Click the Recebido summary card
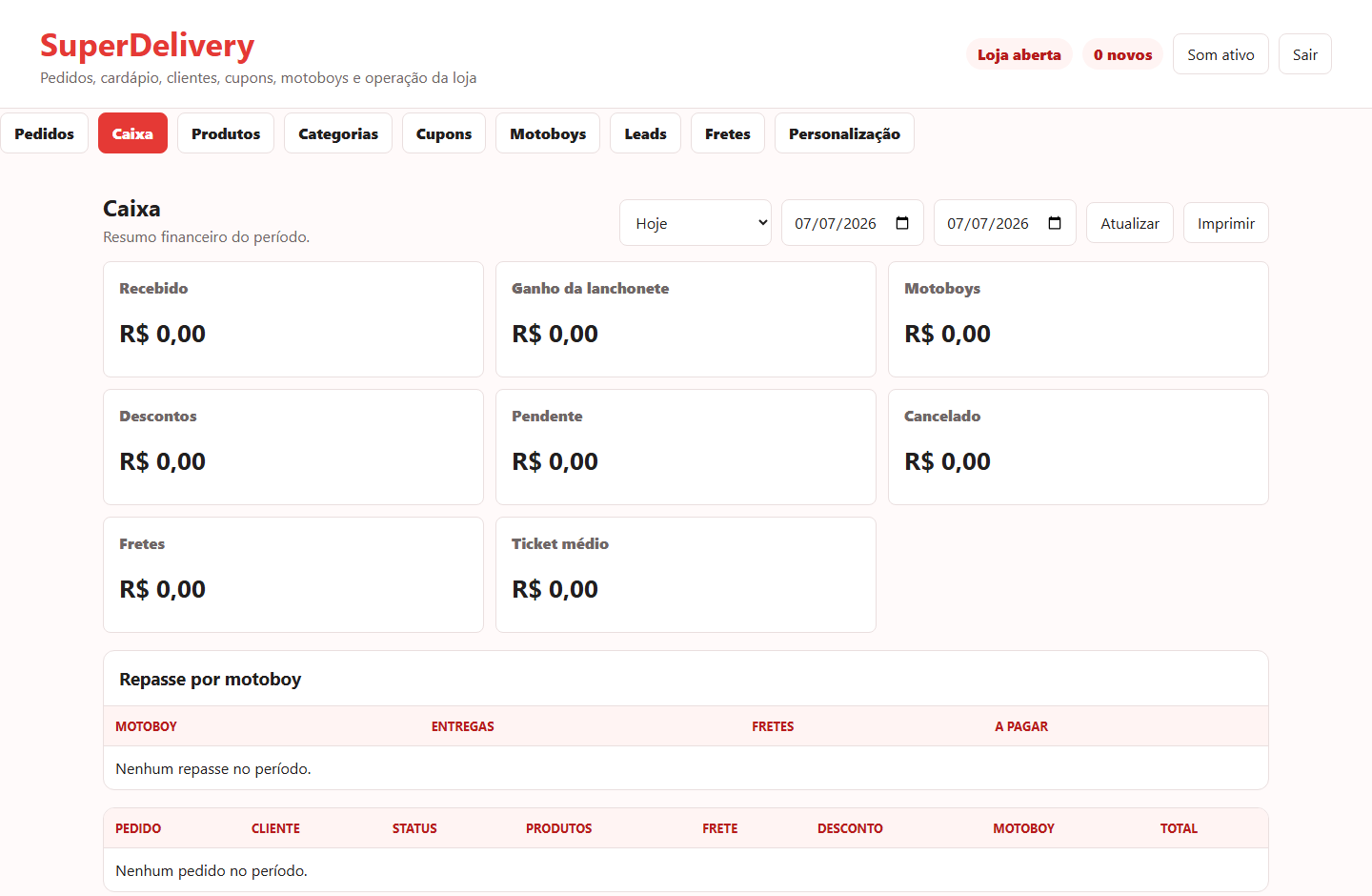This screenshot has height=896, width=1372. [293, 319]
